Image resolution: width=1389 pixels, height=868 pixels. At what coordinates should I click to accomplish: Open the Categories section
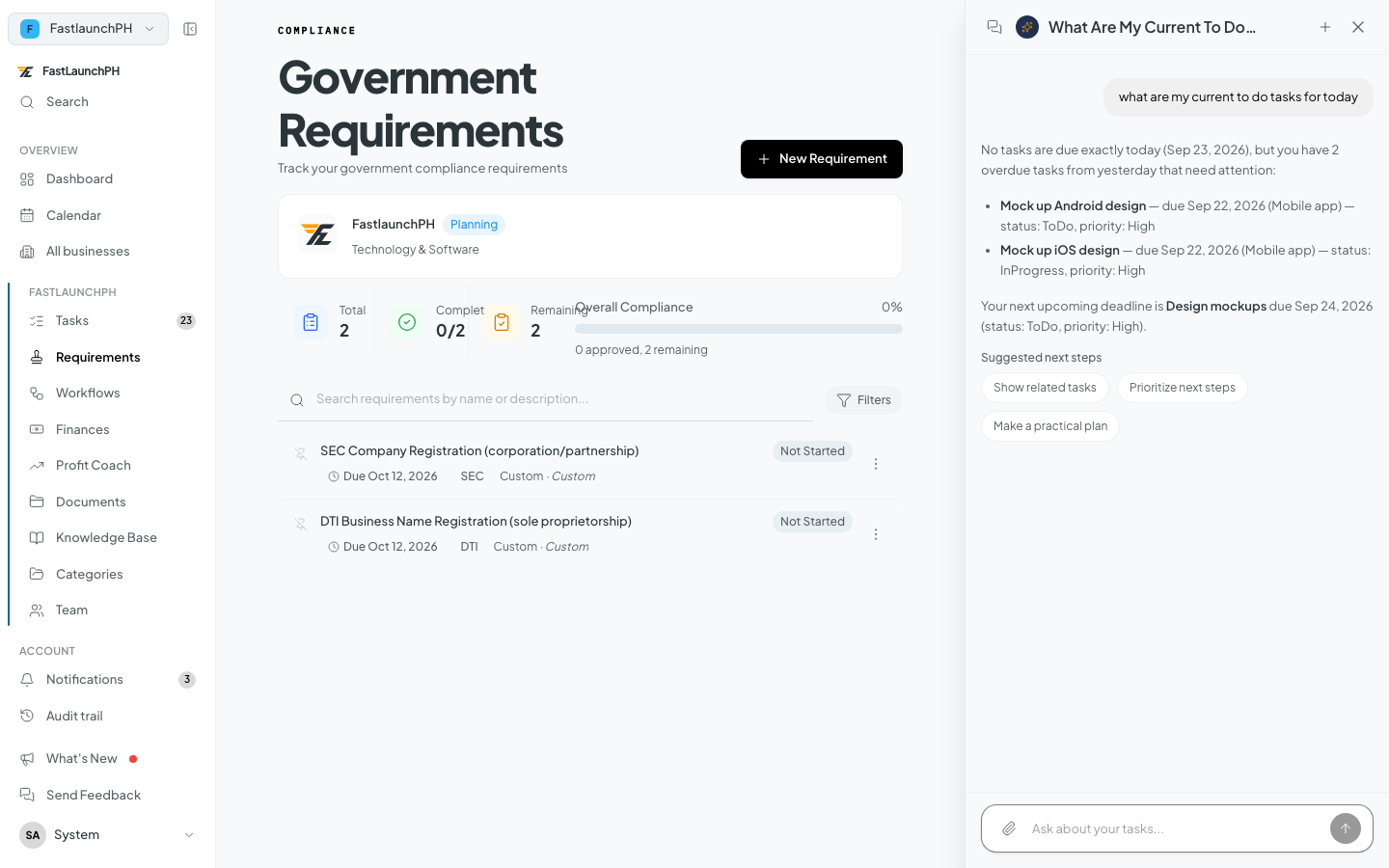[112, 574]
